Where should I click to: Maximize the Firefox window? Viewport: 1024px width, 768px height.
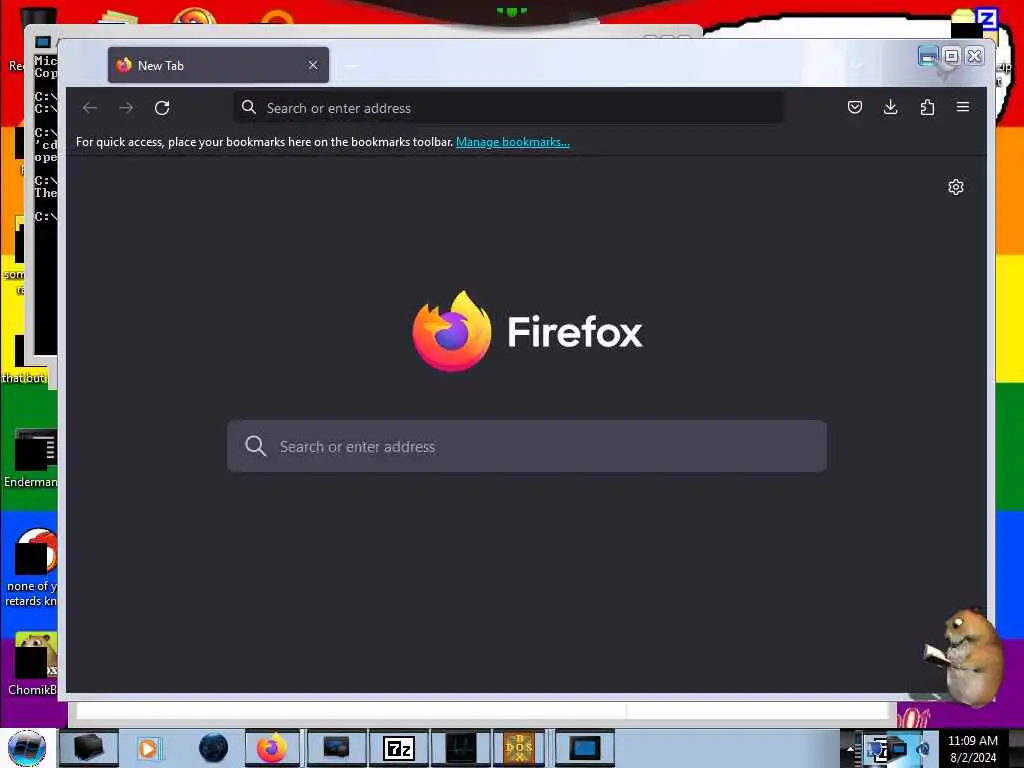click(x=952, y=57)
